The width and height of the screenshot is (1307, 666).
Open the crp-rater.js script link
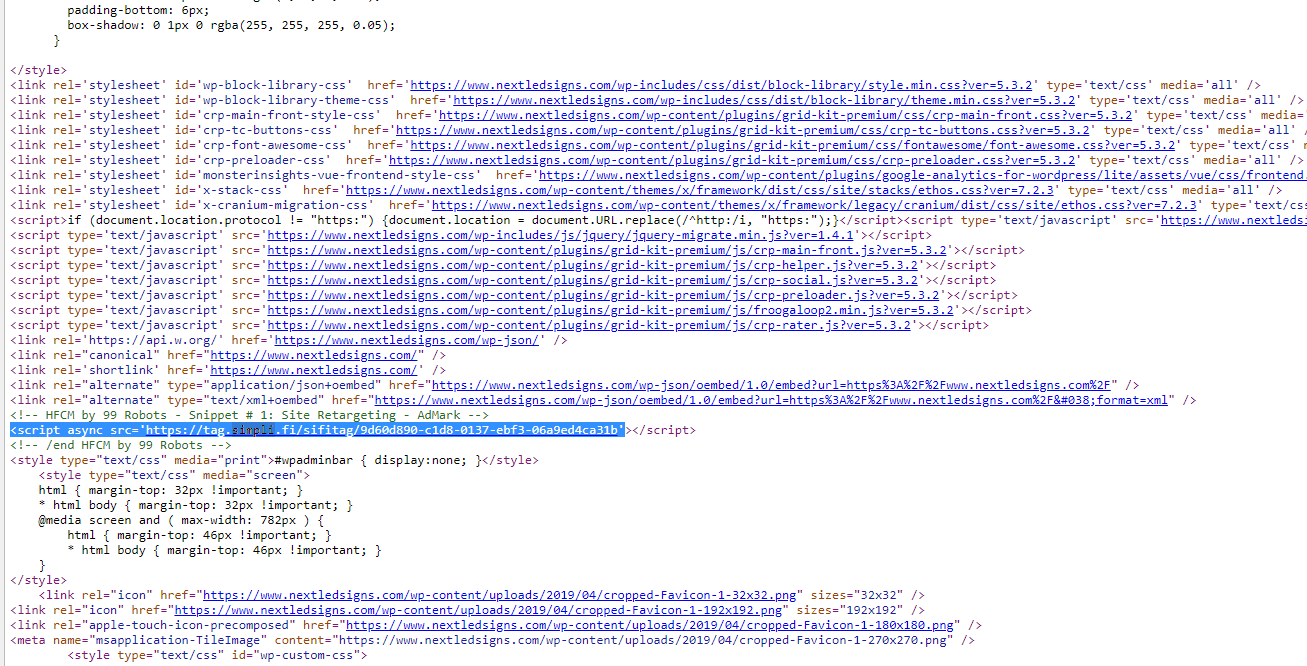coord(591,325)
